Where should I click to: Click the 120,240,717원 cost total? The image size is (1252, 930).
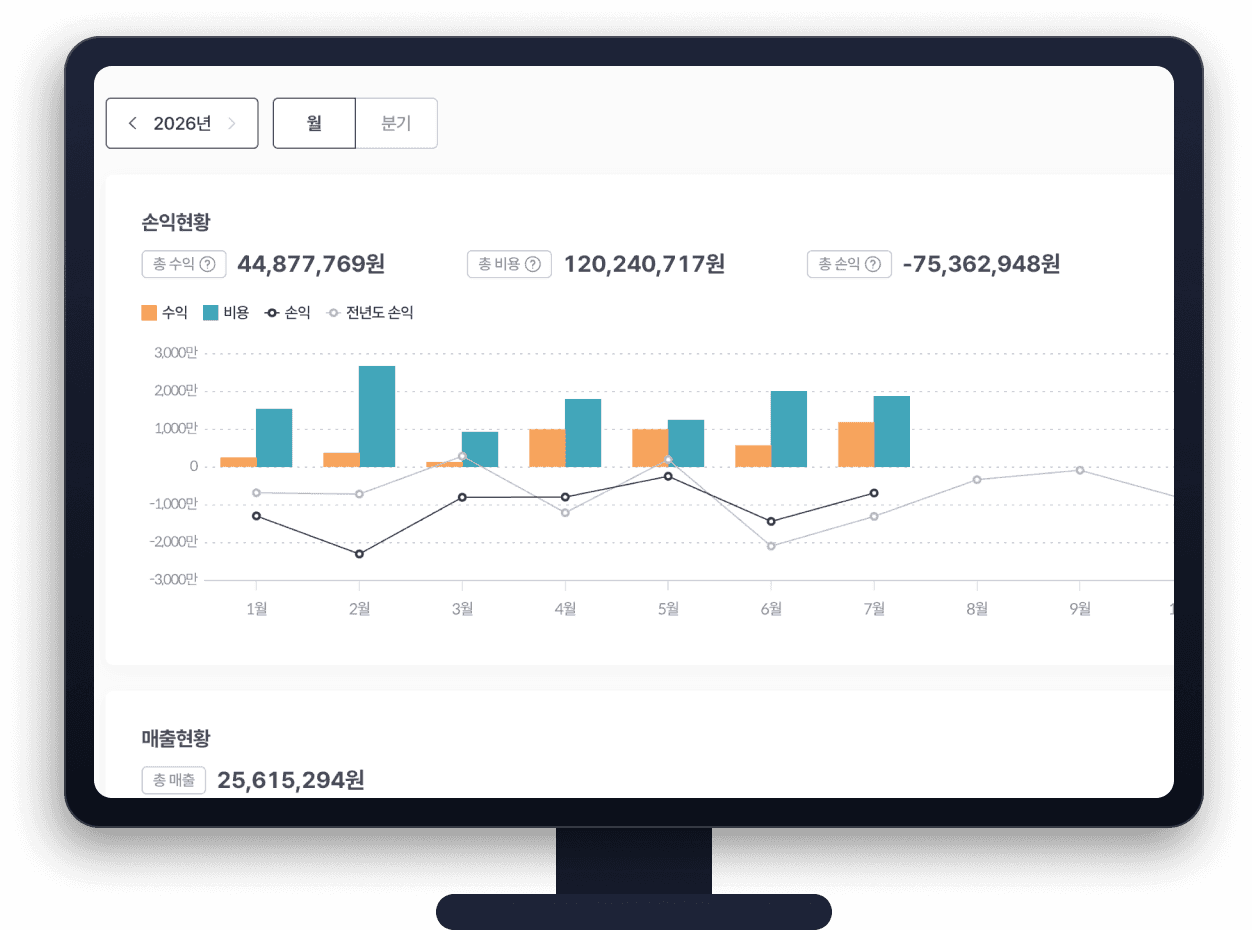click(644, 264)
